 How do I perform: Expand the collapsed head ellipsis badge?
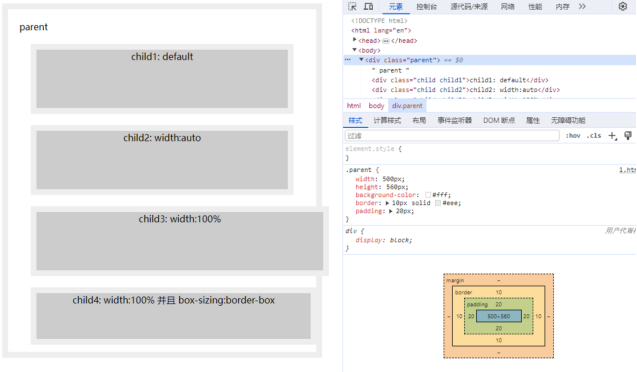[386, 41]
